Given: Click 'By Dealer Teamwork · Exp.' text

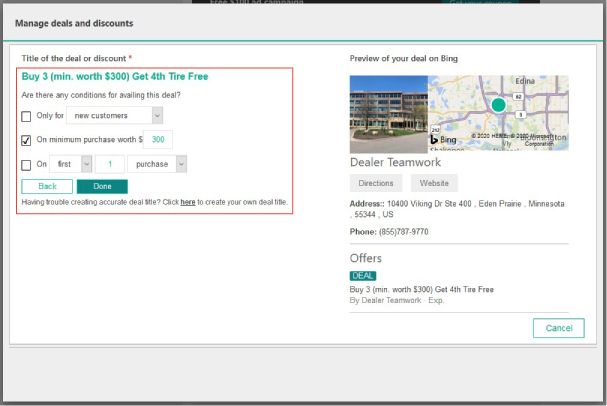Looking at the screenshot, I should coord(397,300).
